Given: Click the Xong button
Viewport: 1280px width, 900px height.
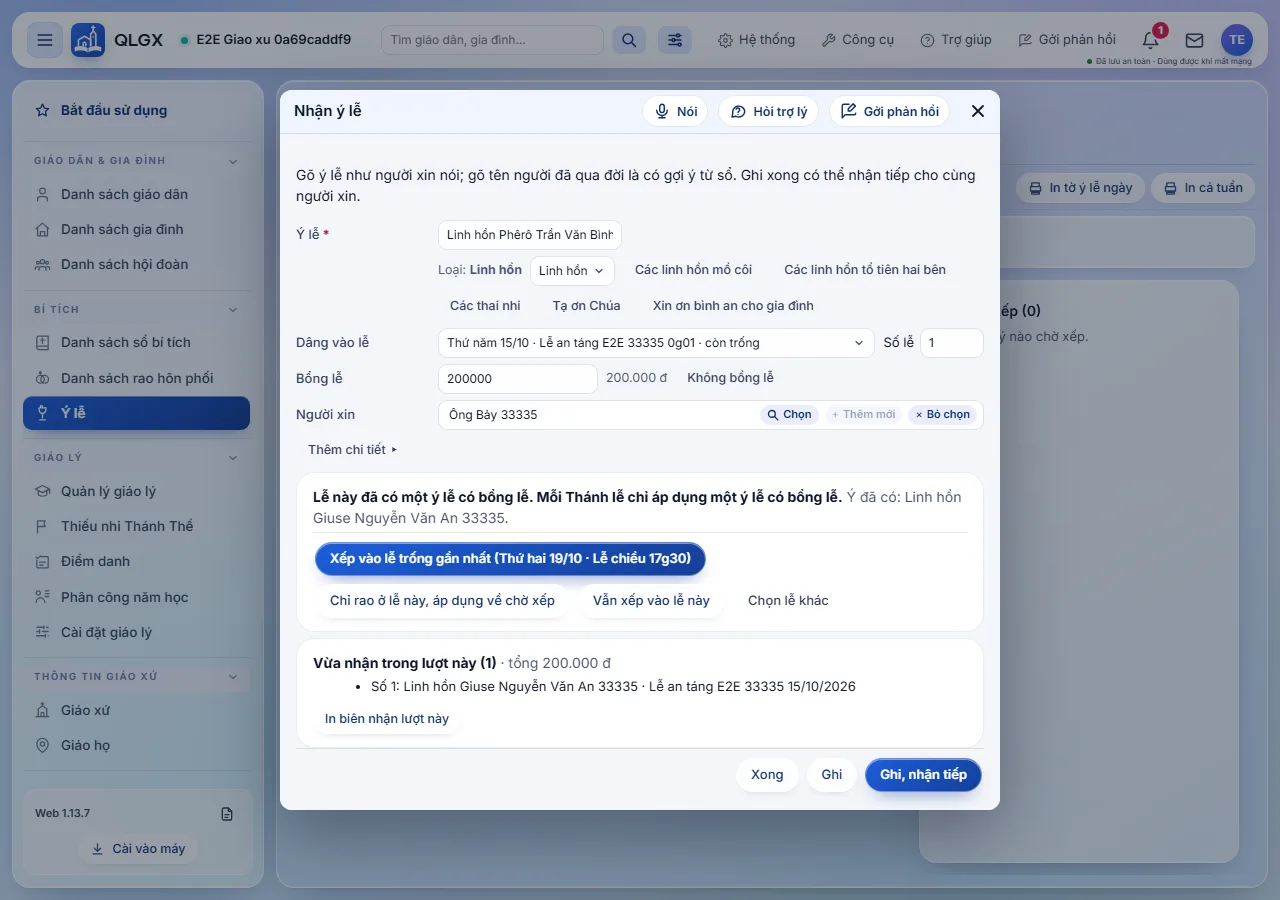Looking at the screenshot, I should 767,775.
